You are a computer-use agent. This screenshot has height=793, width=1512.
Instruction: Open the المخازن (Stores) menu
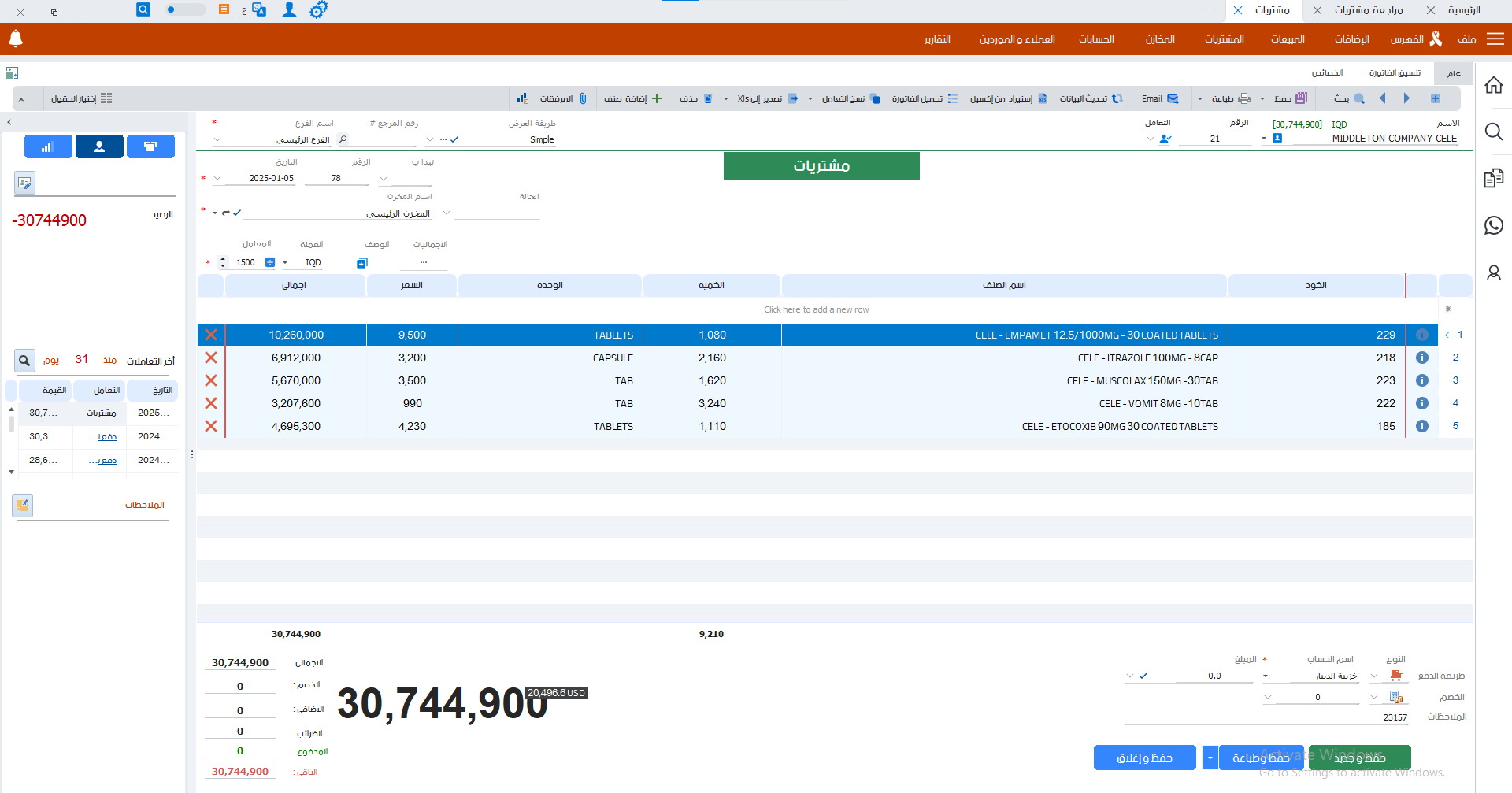click(x=1159, y=39)
